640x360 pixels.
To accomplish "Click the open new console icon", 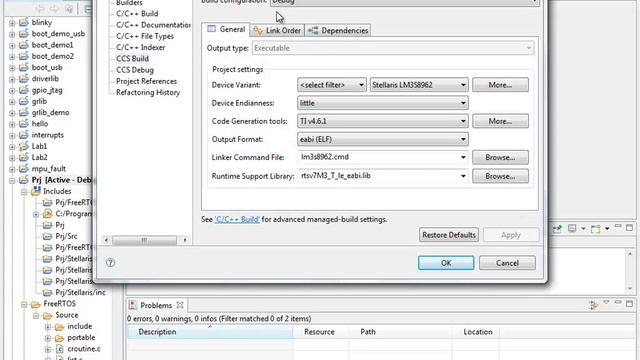I will pos(596,229).
